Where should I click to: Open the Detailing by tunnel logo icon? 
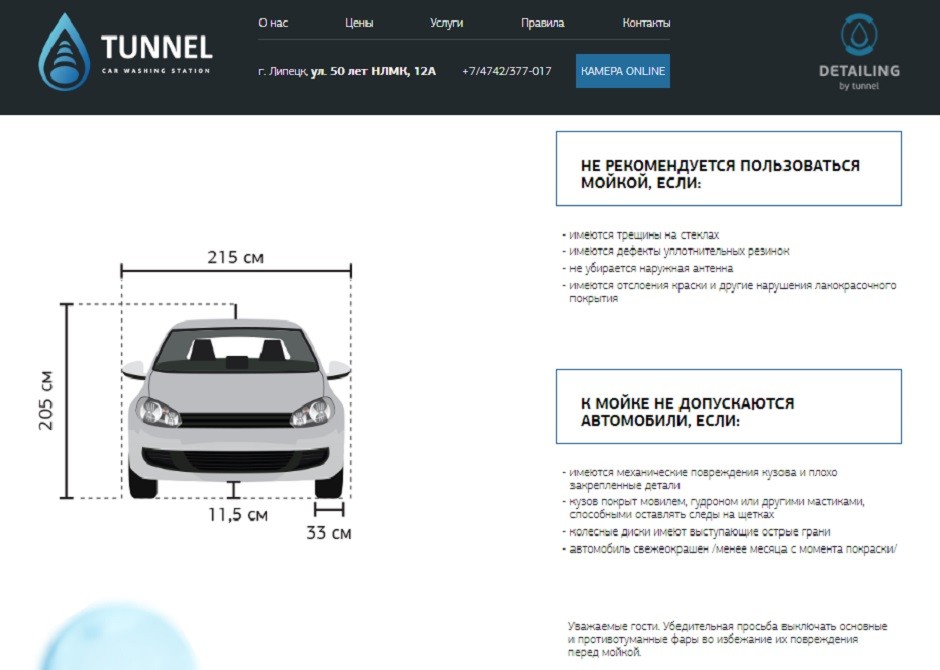click(x=858, y=35)
